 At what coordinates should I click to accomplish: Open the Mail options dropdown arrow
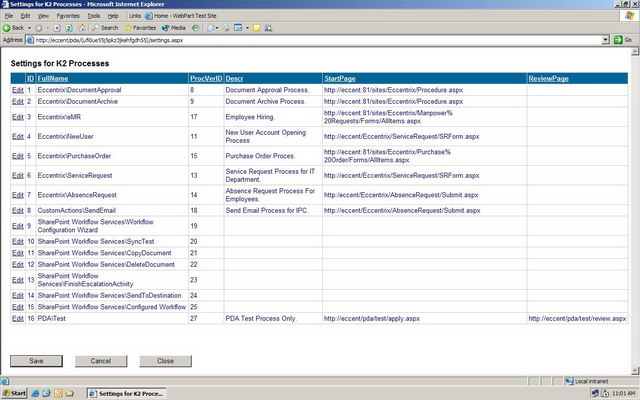pyautogui.click(x=217, y=28)
